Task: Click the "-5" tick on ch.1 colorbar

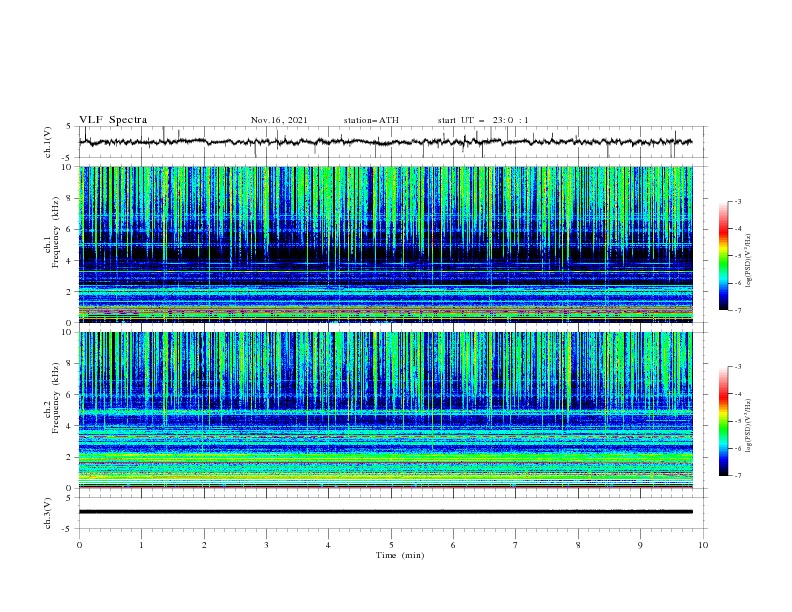Action: (x=738, y=256)
